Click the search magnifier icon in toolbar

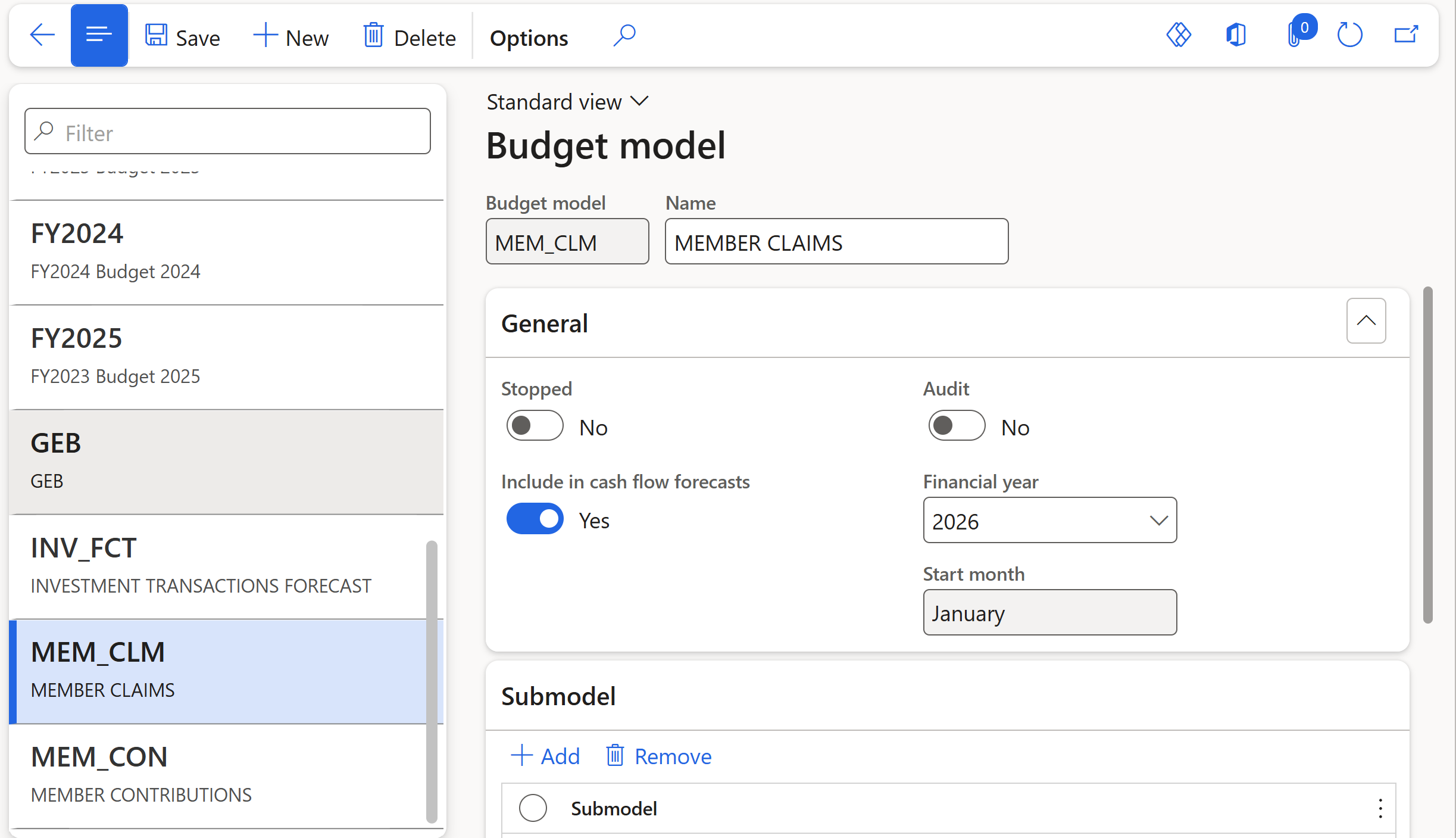[624, 36]
